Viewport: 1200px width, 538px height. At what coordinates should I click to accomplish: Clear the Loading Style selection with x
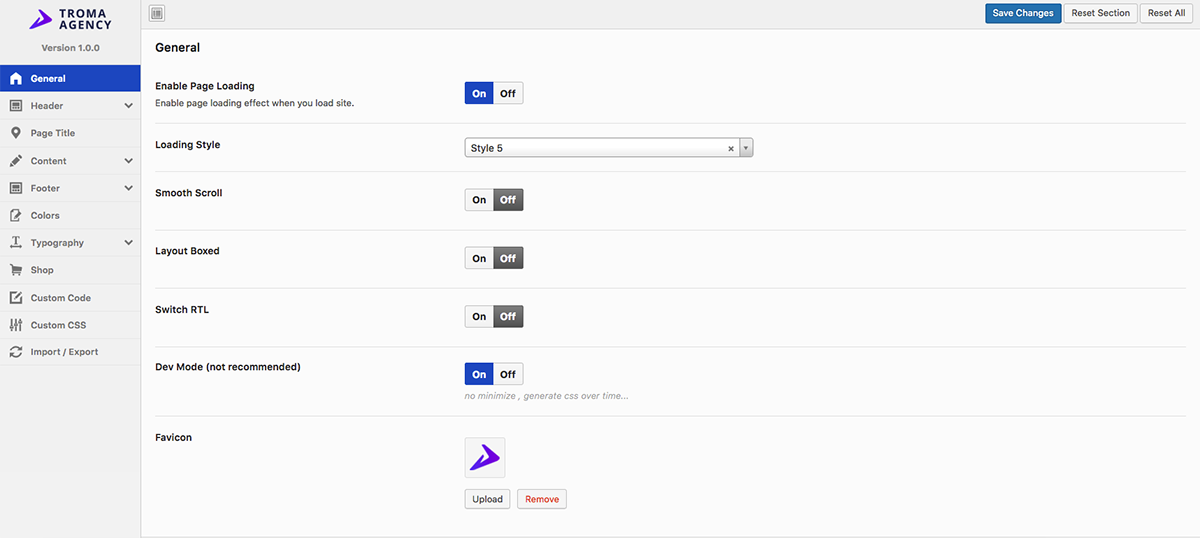(x=730, y=148)
